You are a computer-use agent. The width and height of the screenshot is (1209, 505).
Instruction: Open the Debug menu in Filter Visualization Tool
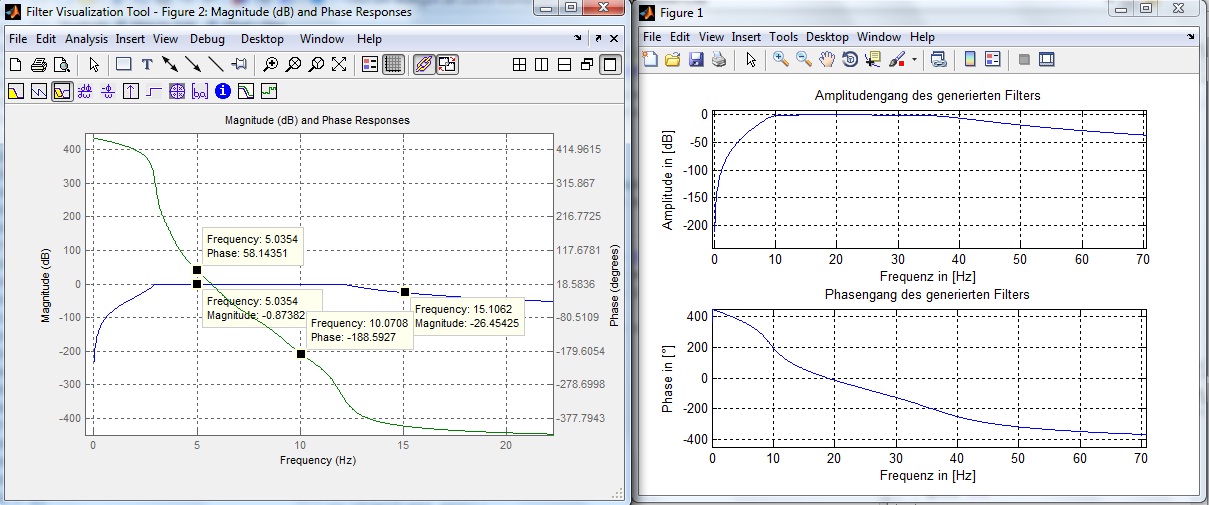point(207,39)
